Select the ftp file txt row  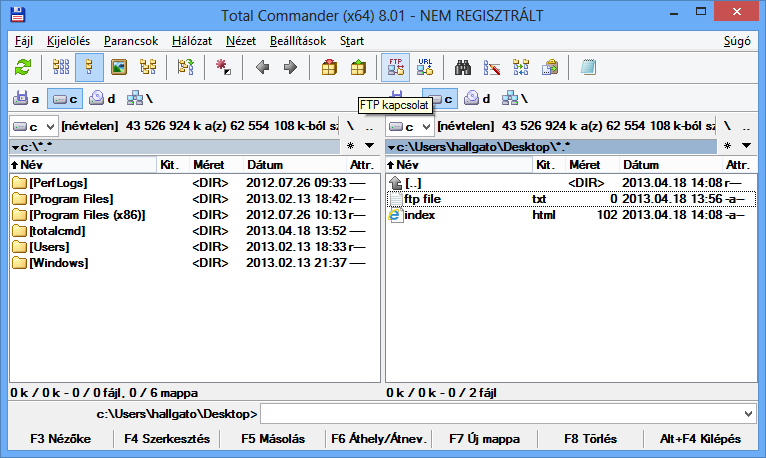tap(571, 199)
